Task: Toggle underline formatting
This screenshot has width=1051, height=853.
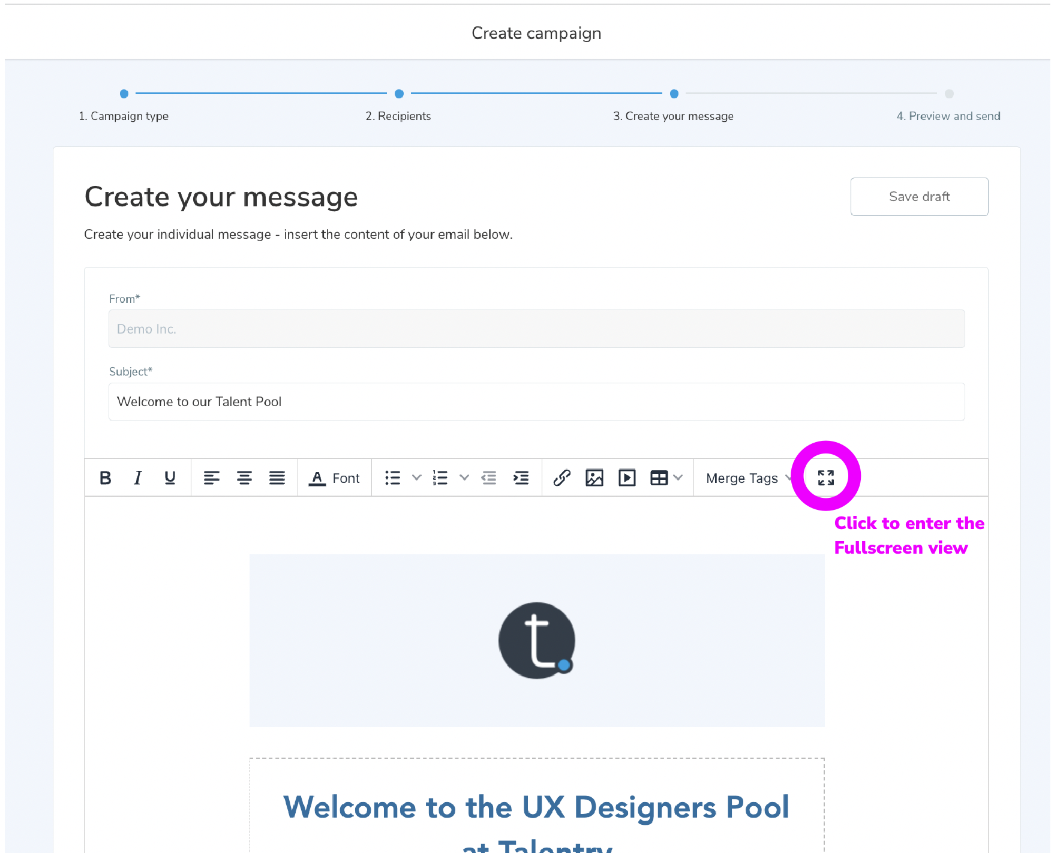Action: click(170, 478)
